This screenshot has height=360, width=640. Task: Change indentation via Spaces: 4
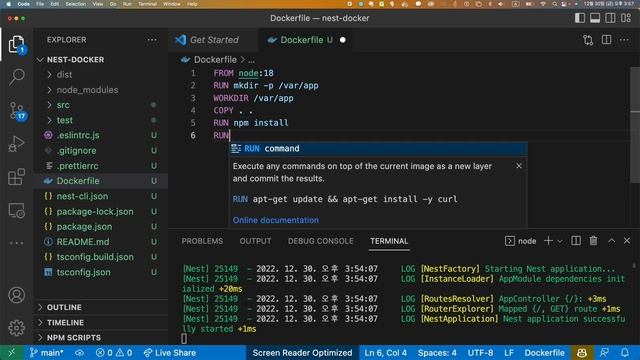click(x=437, y=353)
